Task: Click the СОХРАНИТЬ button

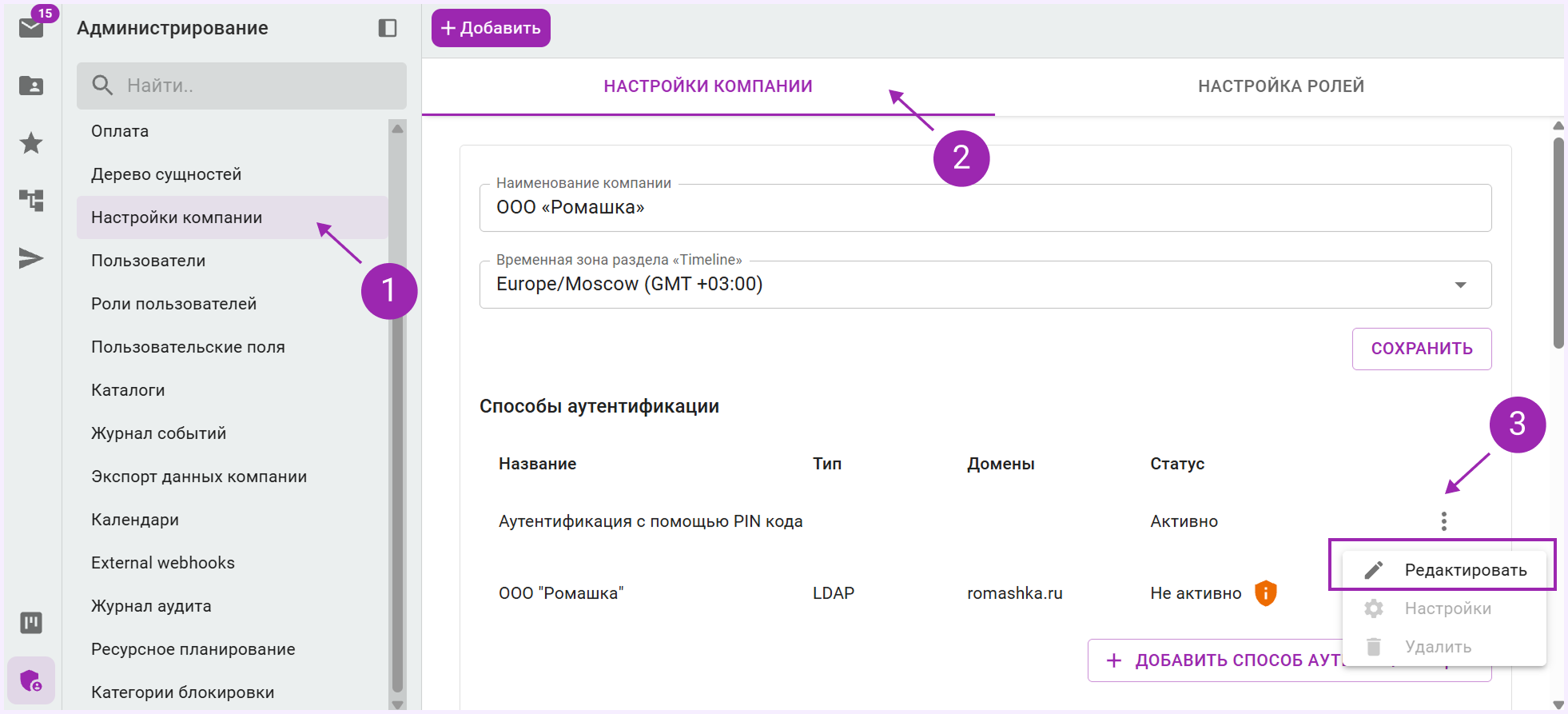Action: pyautogui.click(x=1422, y=349)
